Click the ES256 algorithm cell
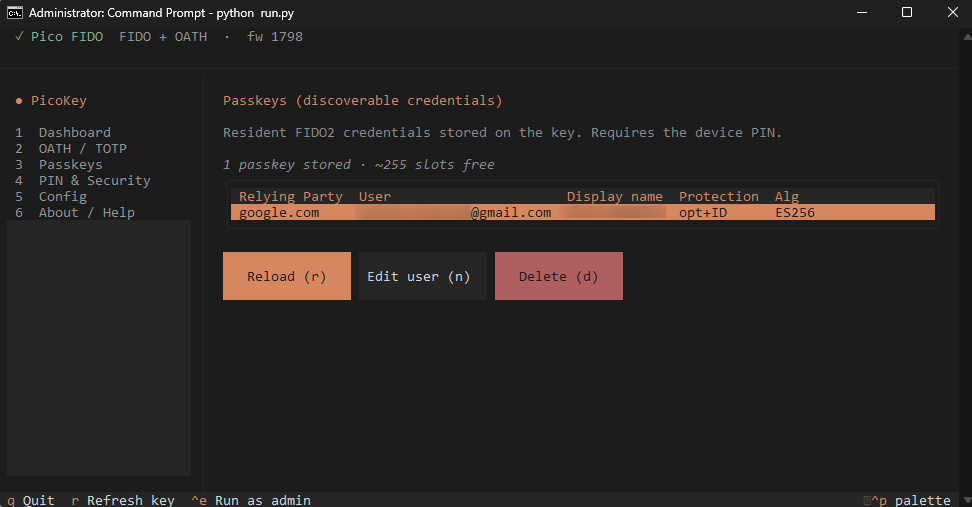This screenshot has width=972, height=507. 795,213
